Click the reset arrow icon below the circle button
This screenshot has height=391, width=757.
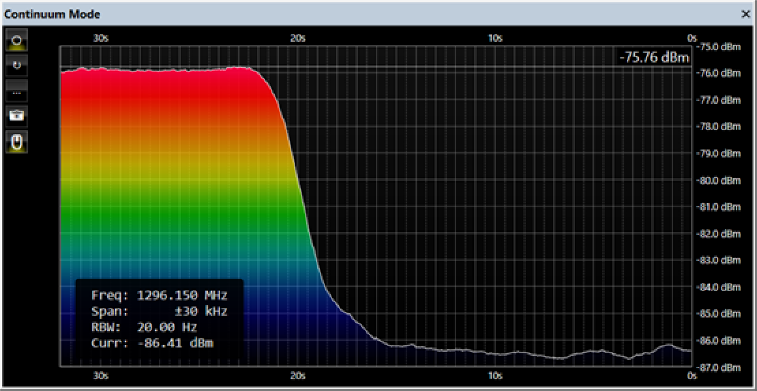coord(16,65)
